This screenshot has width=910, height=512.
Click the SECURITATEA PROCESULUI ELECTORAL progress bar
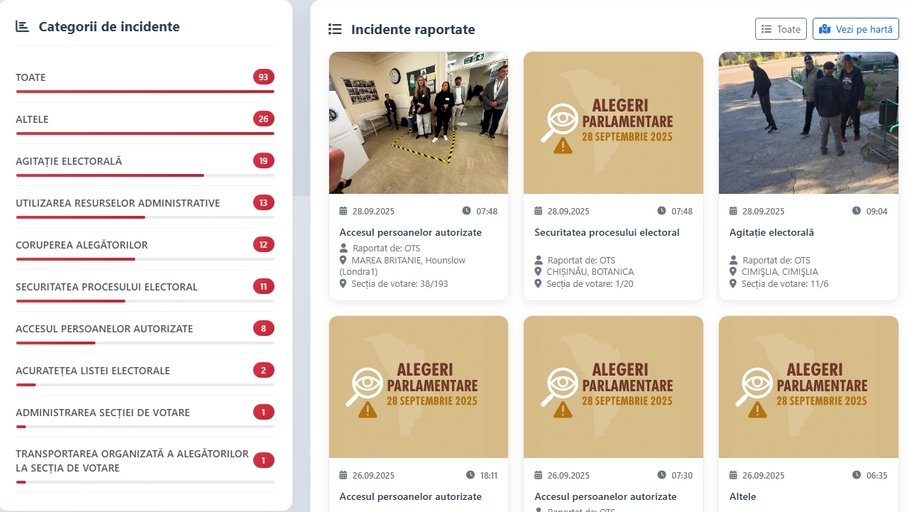[145, 301]
